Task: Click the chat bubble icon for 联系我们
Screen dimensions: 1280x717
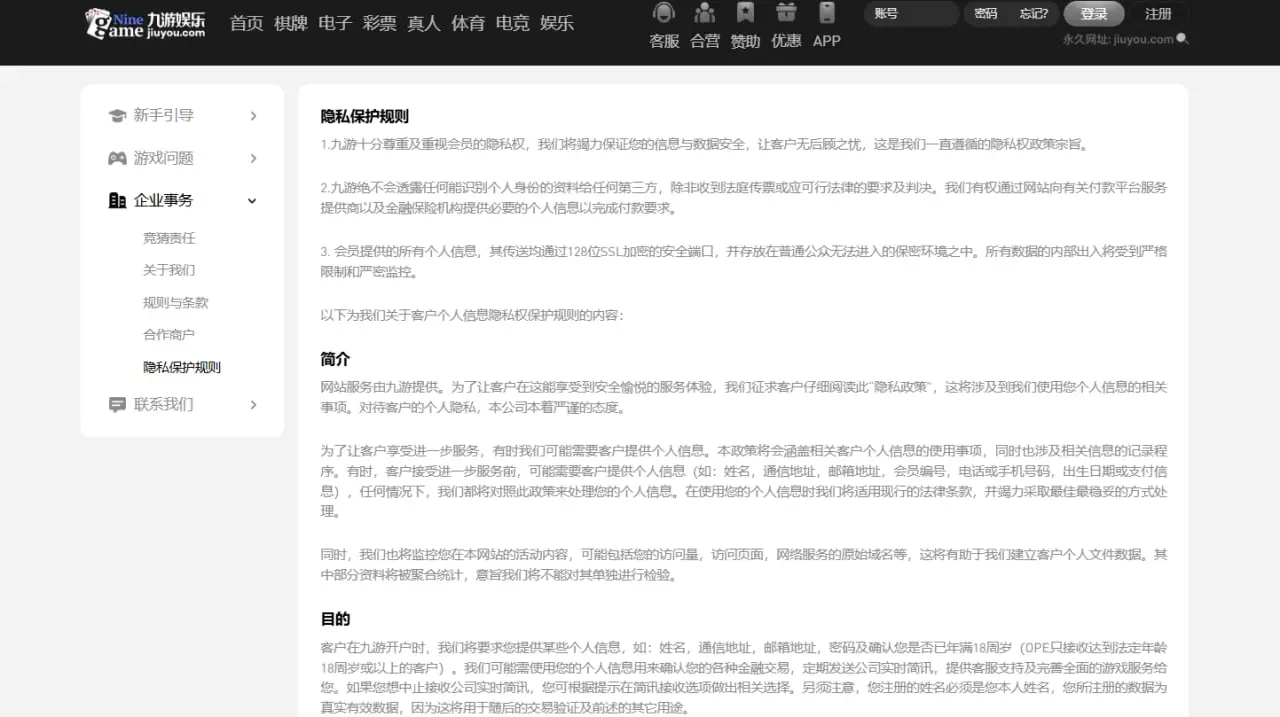Action: (117, 405)
